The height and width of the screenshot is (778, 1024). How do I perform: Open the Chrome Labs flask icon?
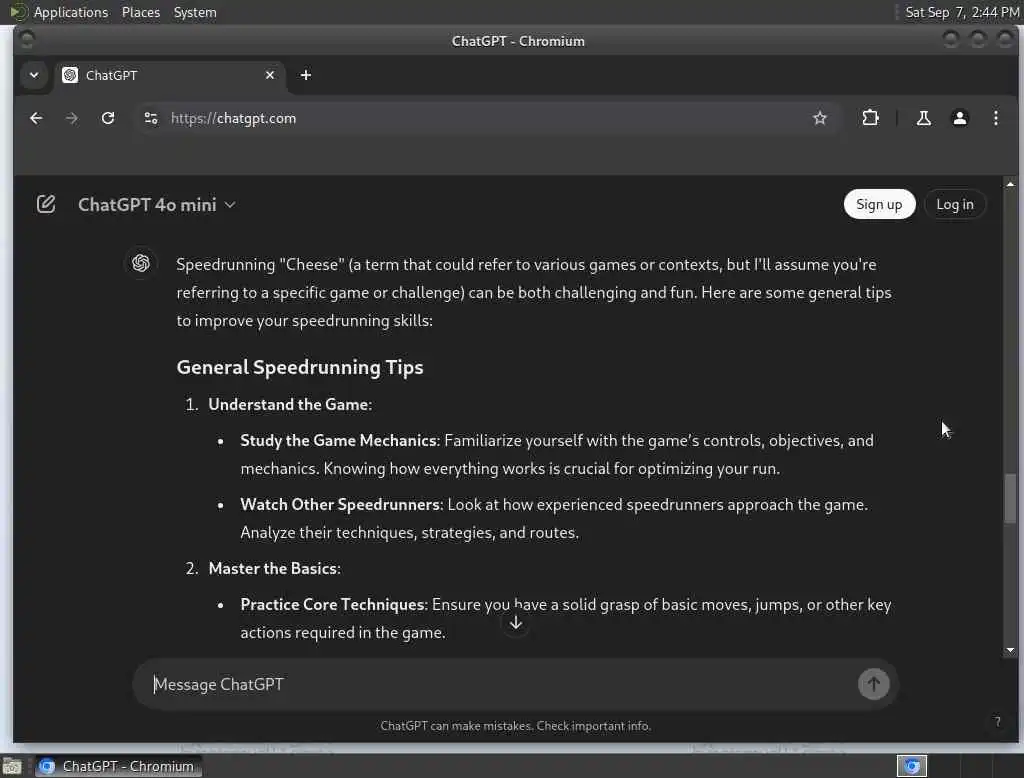click(x=923, y=118)
